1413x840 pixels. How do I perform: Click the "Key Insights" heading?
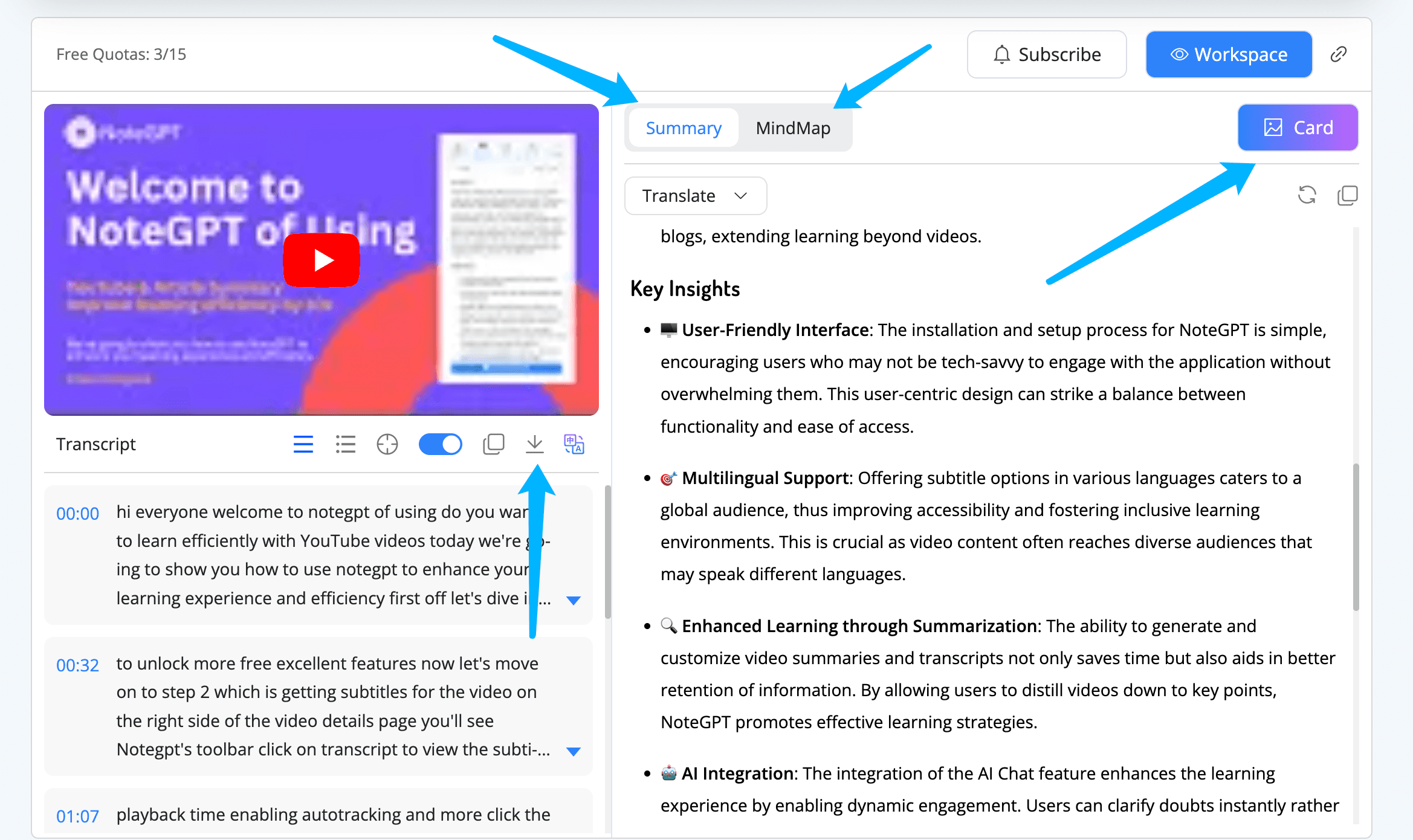pyautogui.click(x=685, y=289)
